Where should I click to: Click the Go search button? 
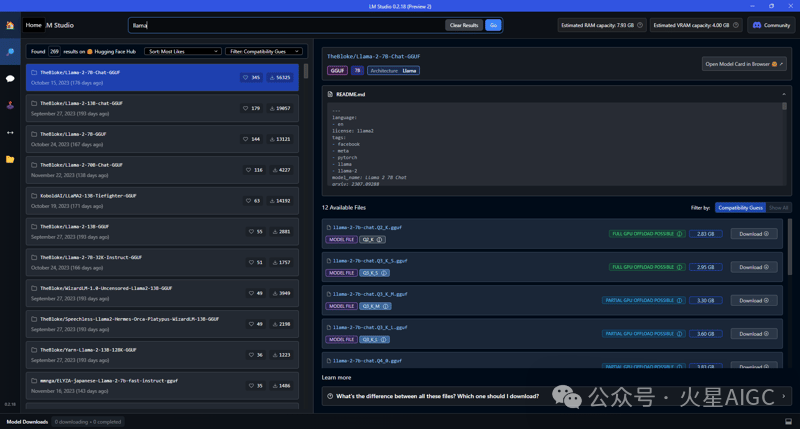coord(493,25)
